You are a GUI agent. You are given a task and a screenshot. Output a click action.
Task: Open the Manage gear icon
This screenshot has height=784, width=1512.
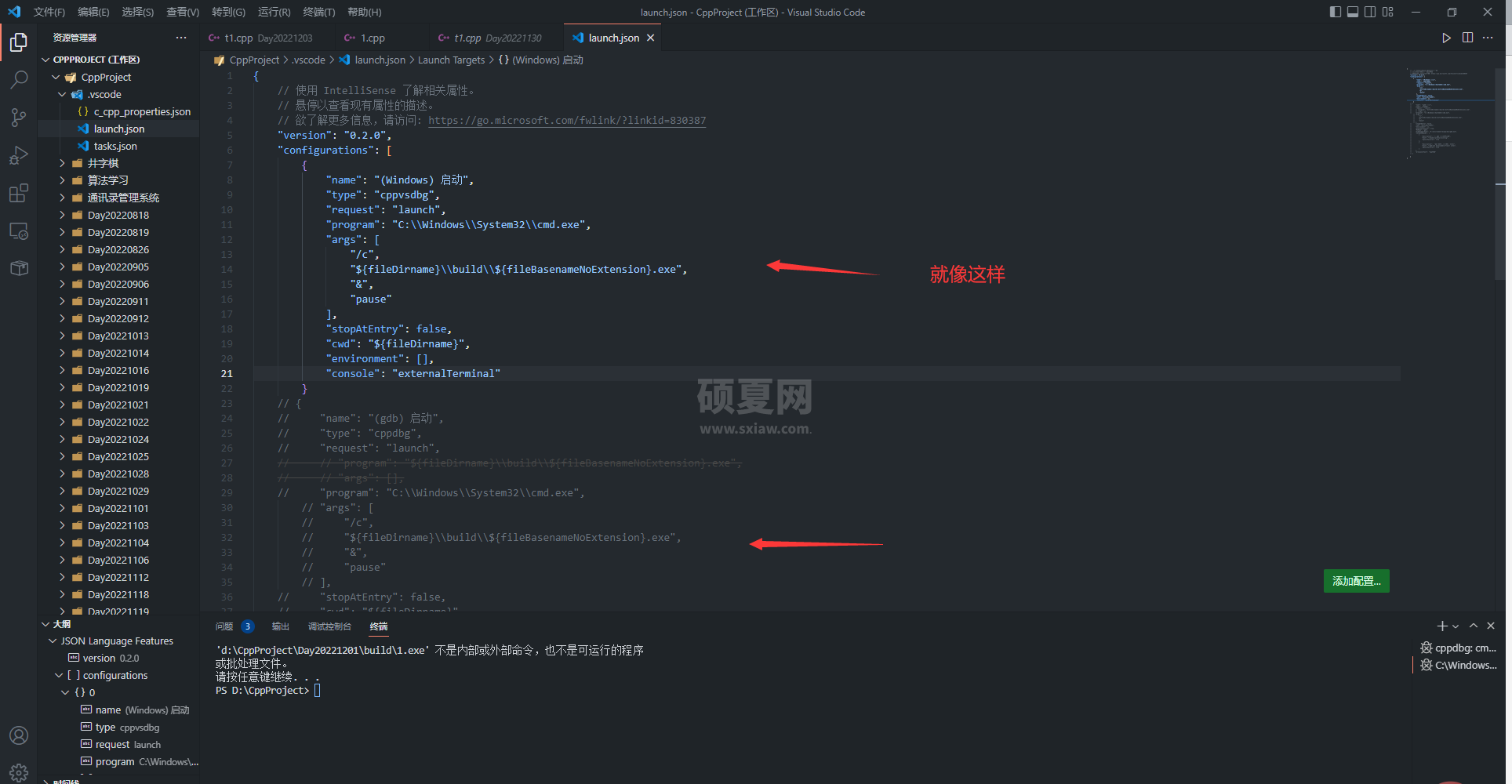pos(19,773)
